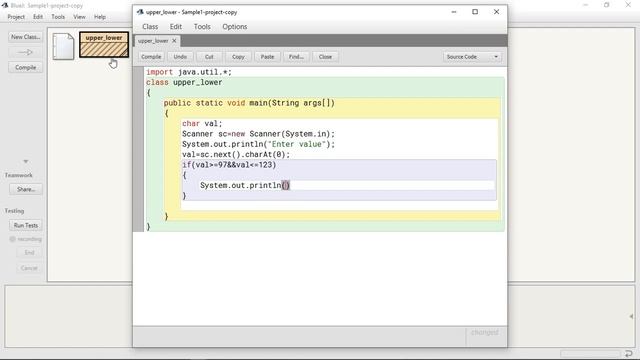Open the Options menu
The image size is (640, 360).
(235, 27)
